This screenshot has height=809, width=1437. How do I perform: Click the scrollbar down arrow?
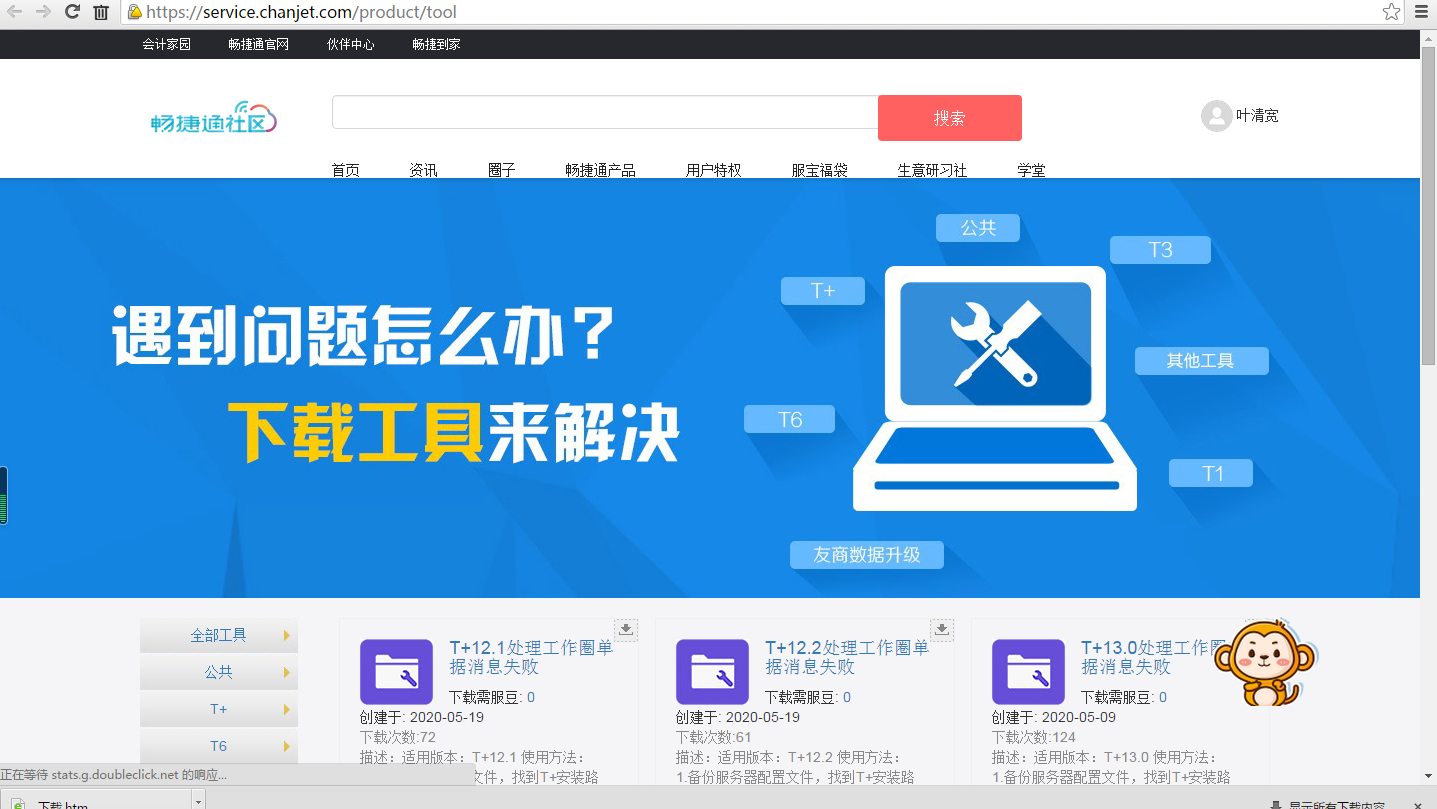point(1429,776)
